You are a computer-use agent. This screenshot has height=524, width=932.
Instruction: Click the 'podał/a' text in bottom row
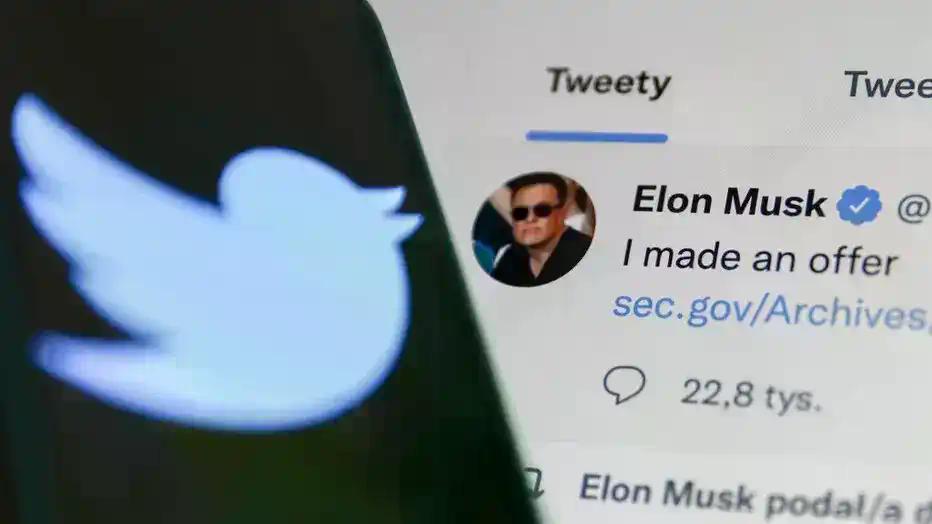pyautogui.click(x=829, y=506)
